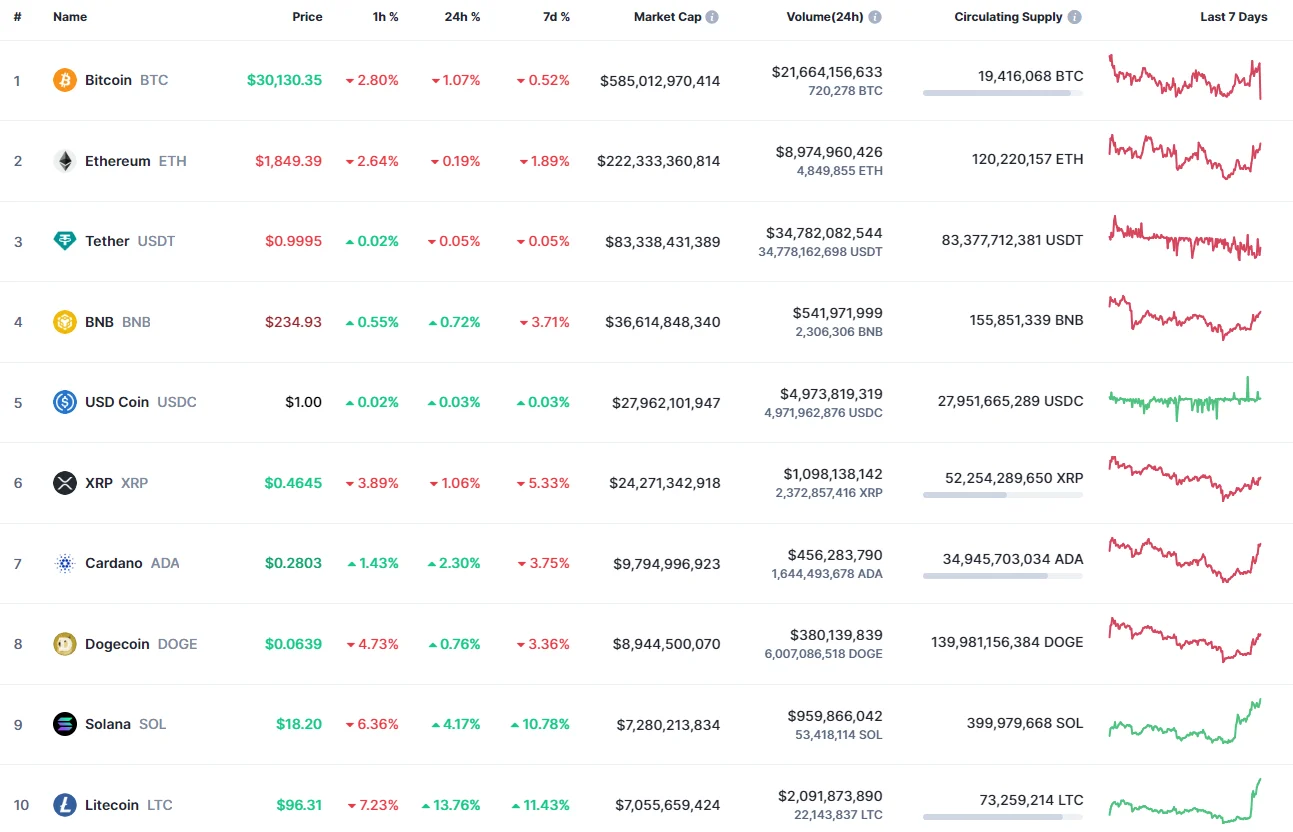Click the Ethereum diamond logo

pyautogui.click(x=64, y=160)
